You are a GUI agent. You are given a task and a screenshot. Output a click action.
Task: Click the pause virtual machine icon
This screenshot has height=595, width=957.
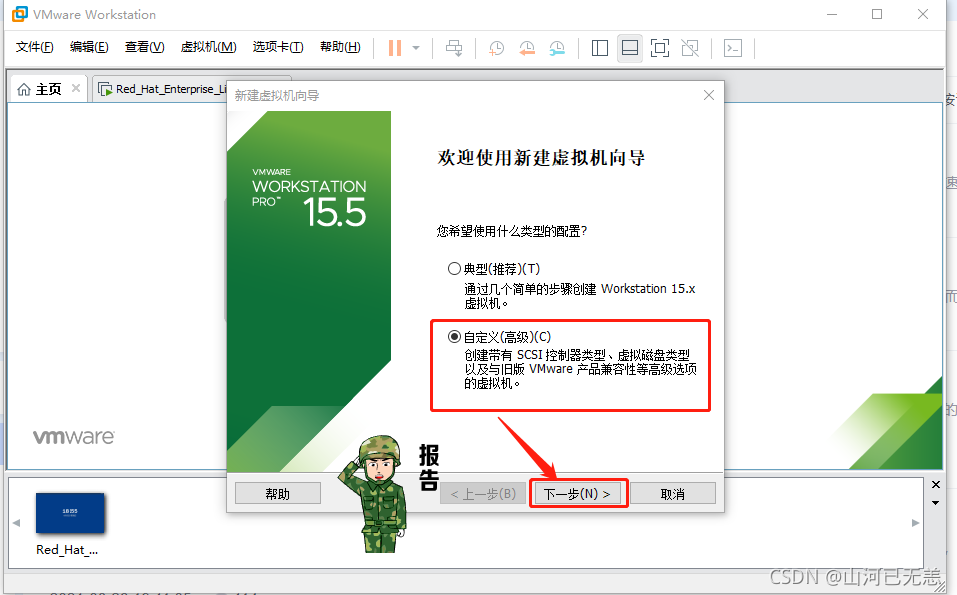click(x=395, y=48)
